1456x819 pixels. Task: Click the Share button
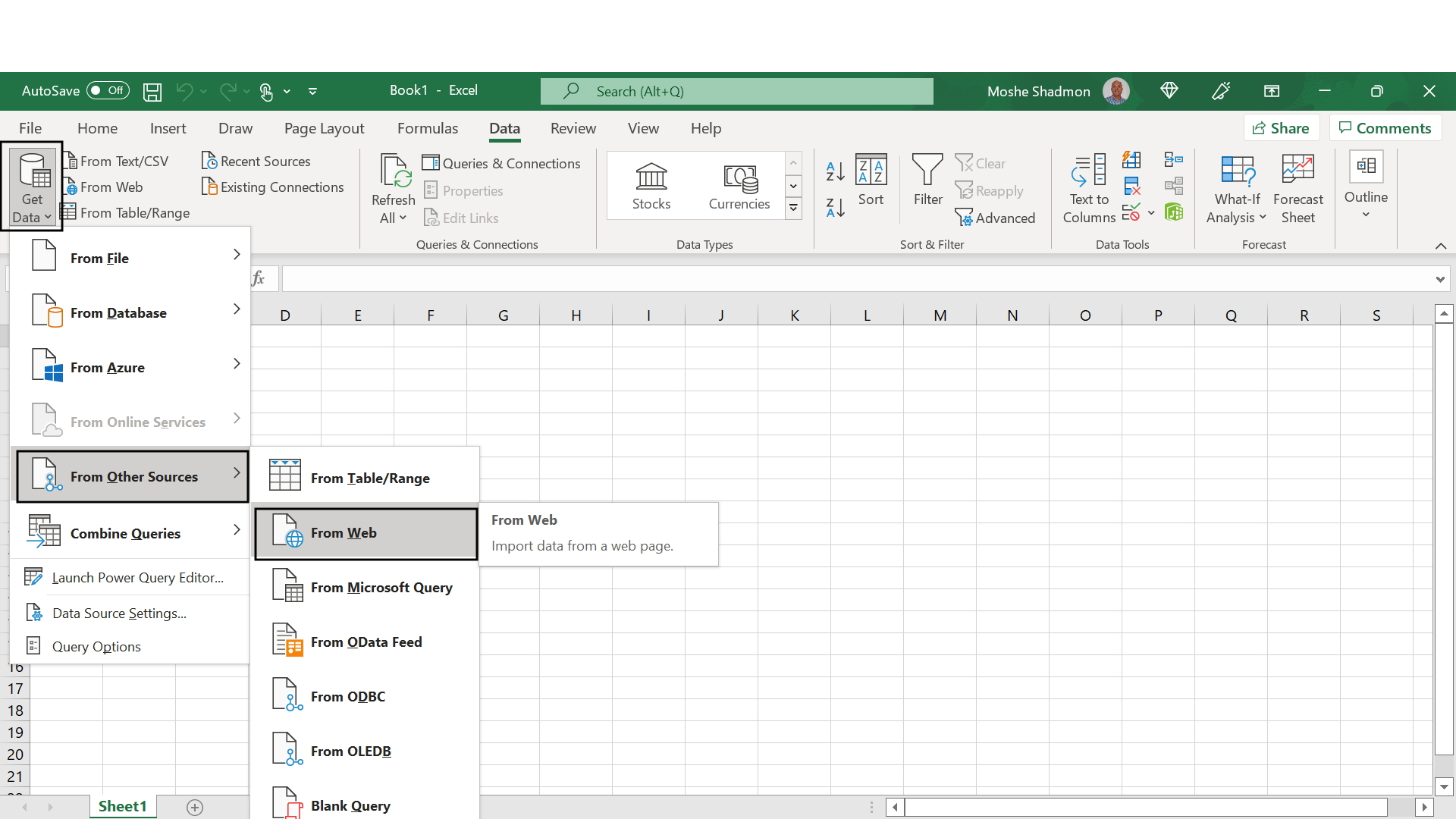click(1281, 128)
